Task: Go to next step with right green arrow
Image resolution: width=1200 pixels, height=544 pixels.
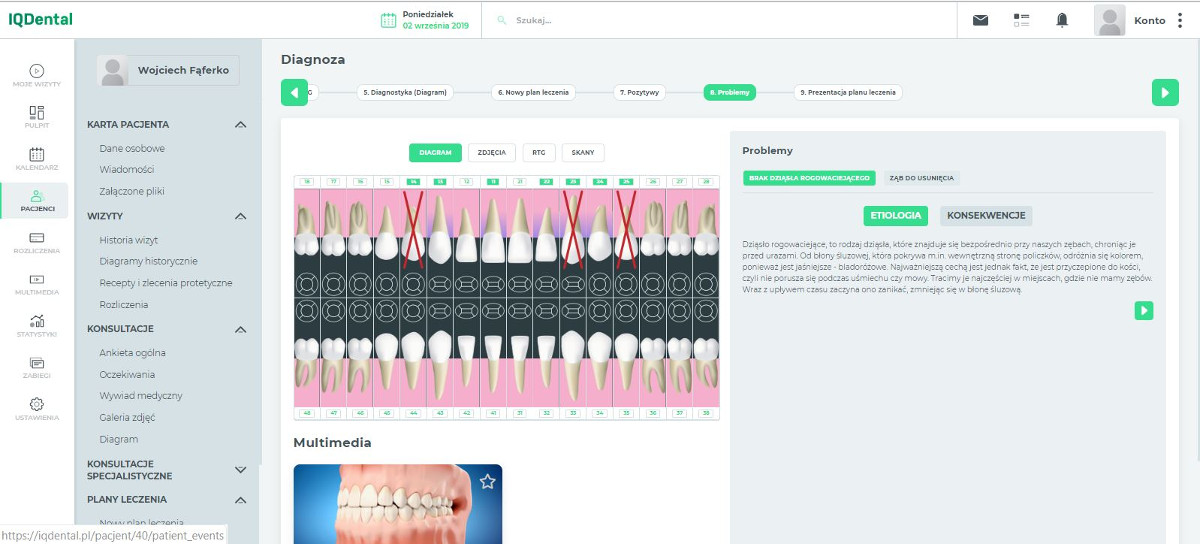Action: [1165, 92]
